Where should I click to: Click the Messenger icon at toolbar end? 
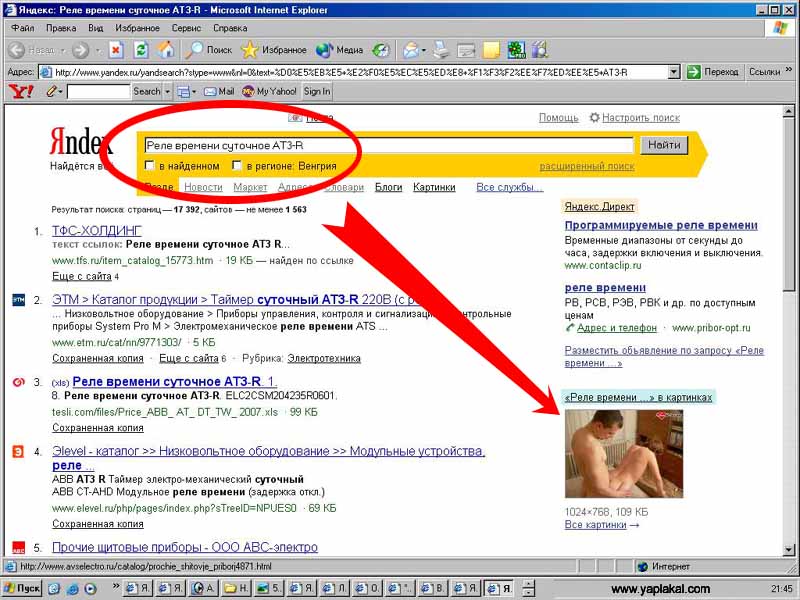(x=540, y=50)
